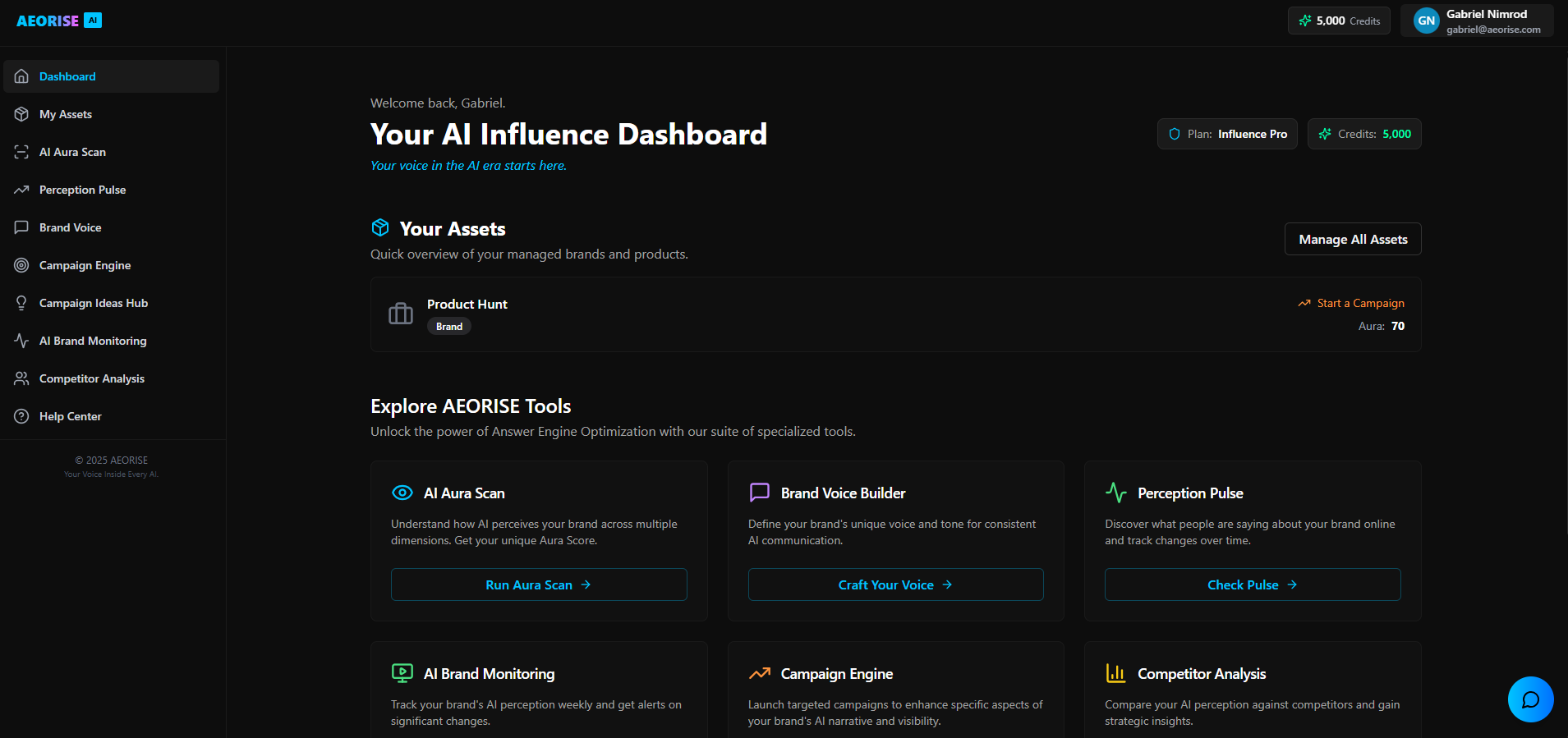Open Help Center from the sidebar
The height and width of the screenshot is (738, 1568).
71,416
